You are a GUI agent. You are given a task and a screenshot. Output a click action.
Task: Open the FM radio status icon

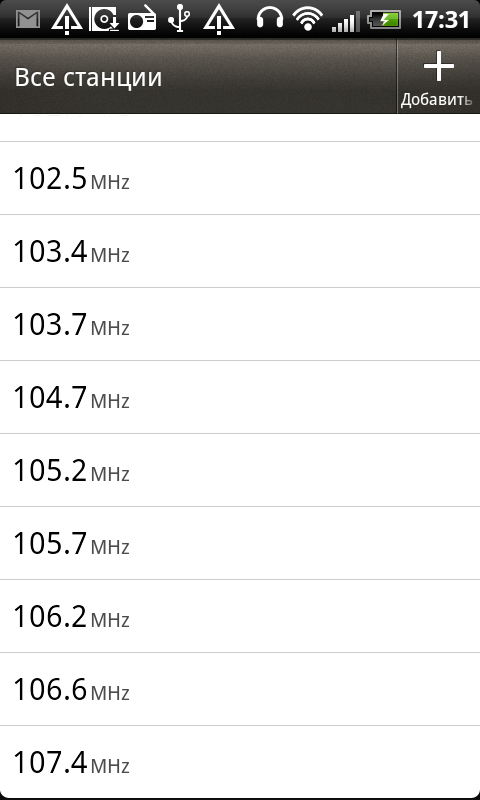[142, 20]
